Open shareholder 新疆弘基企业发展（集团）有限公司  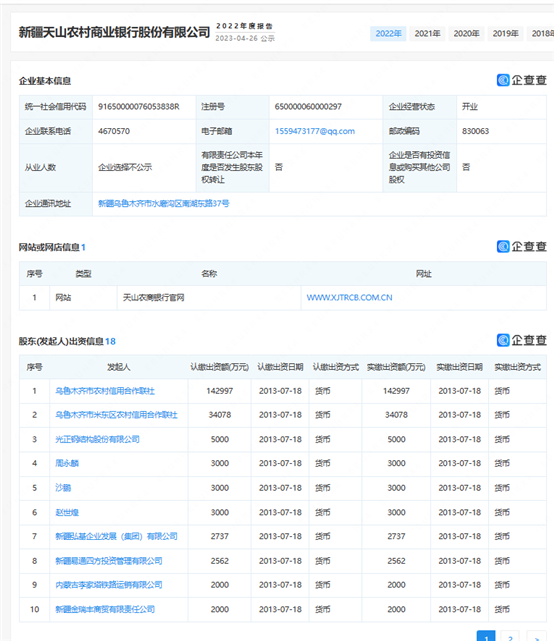(117, 536)
